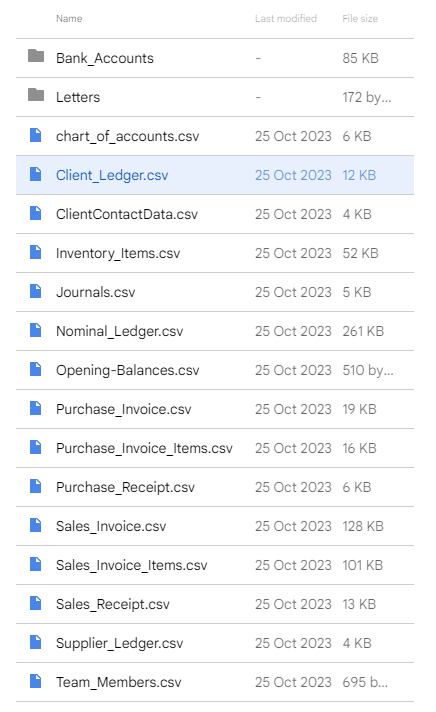Click the Purchase_Receipt.csv file name
436x712 pixels.
click(x=125, y=487)
